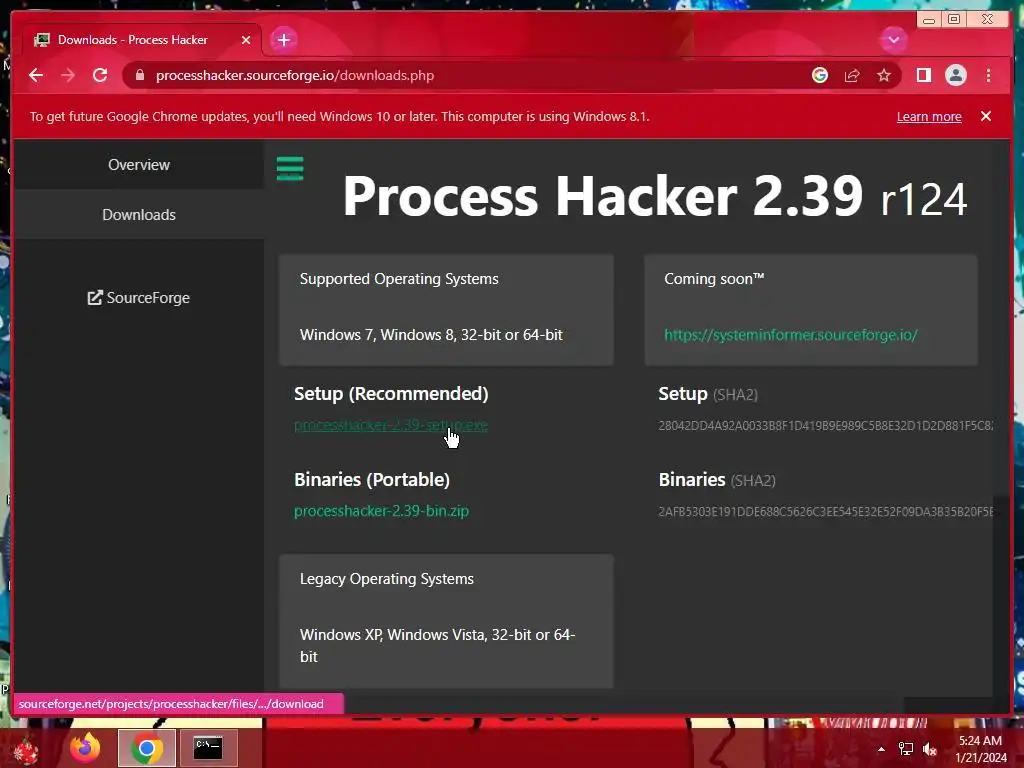Viewport: 1024px width, 768px height.
Task: Open the Overview sidebar item
Action: (x=139, y=165)
